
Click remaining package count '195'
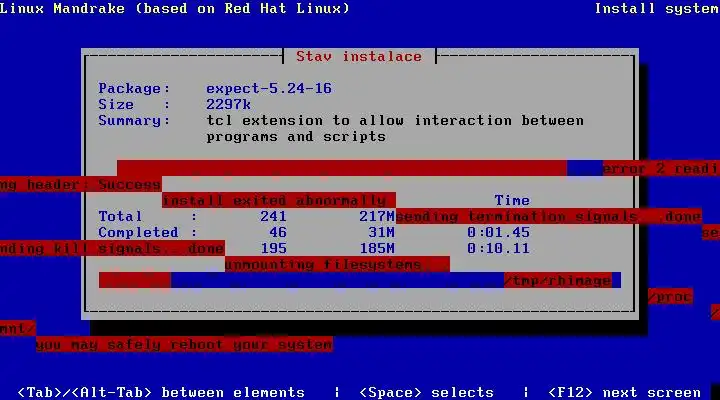[x=273, y=248]
